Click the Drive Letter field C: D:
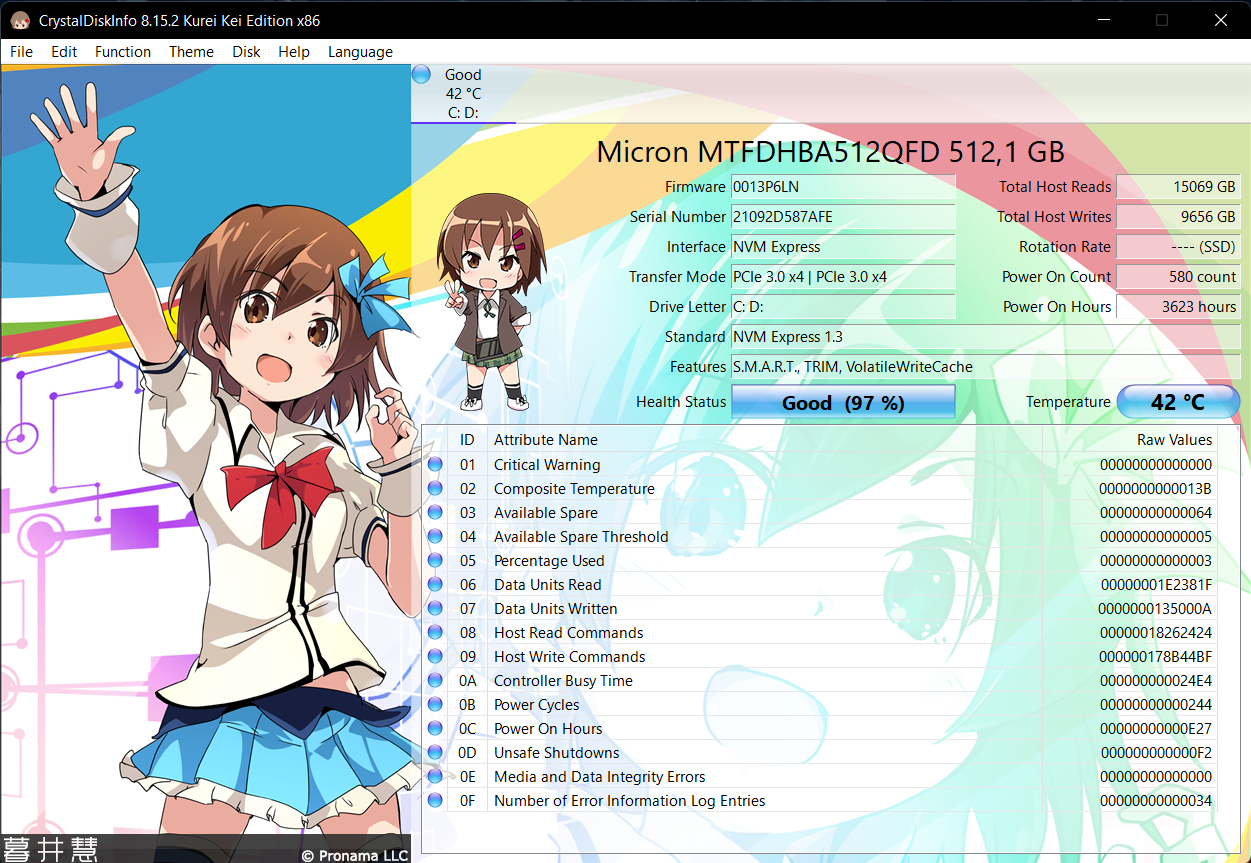Image resolution: width=1251 pixels, height=863 pixels. point(843,307)
